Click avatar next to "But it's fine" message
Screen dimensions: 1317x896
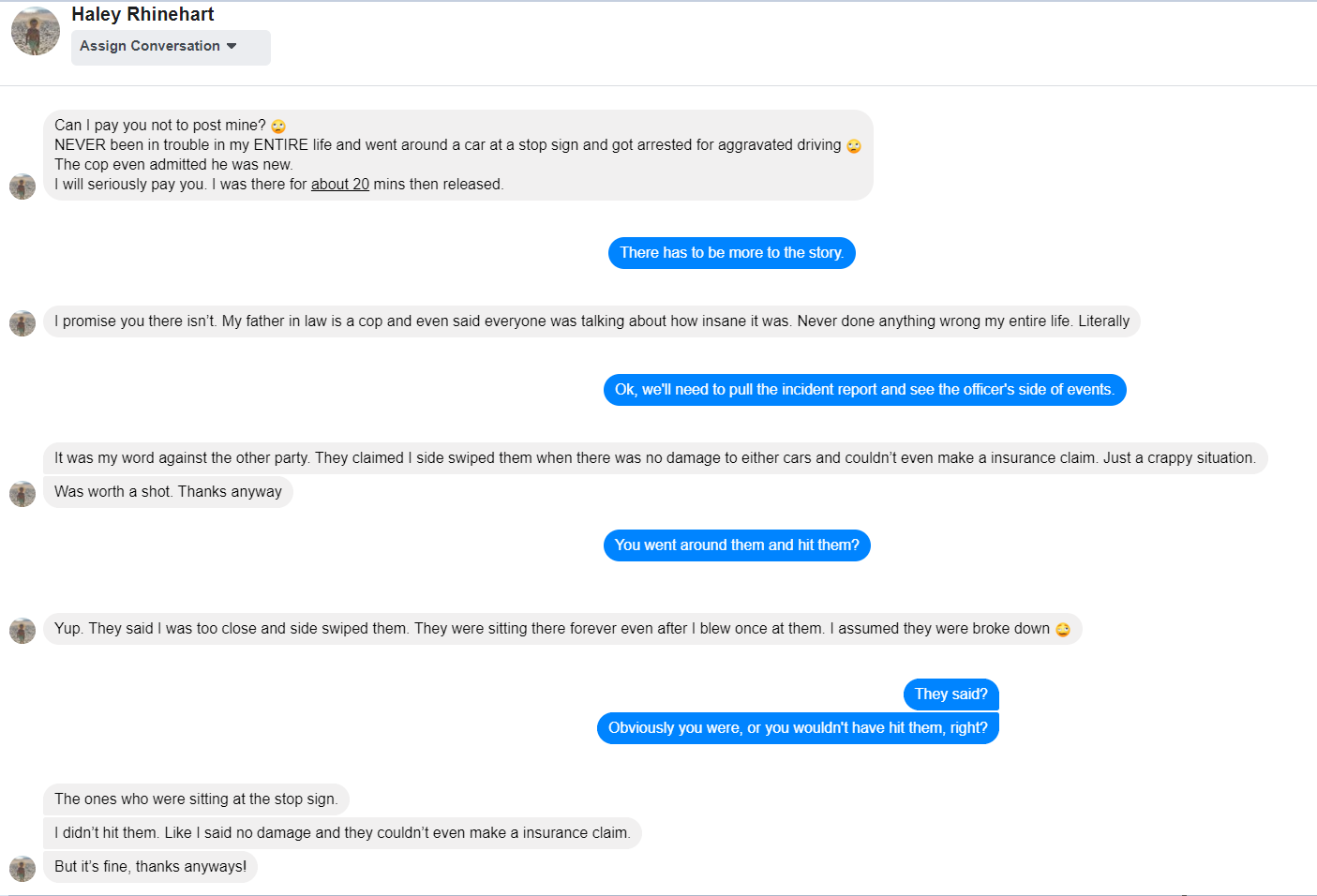[x=22, y=869]
